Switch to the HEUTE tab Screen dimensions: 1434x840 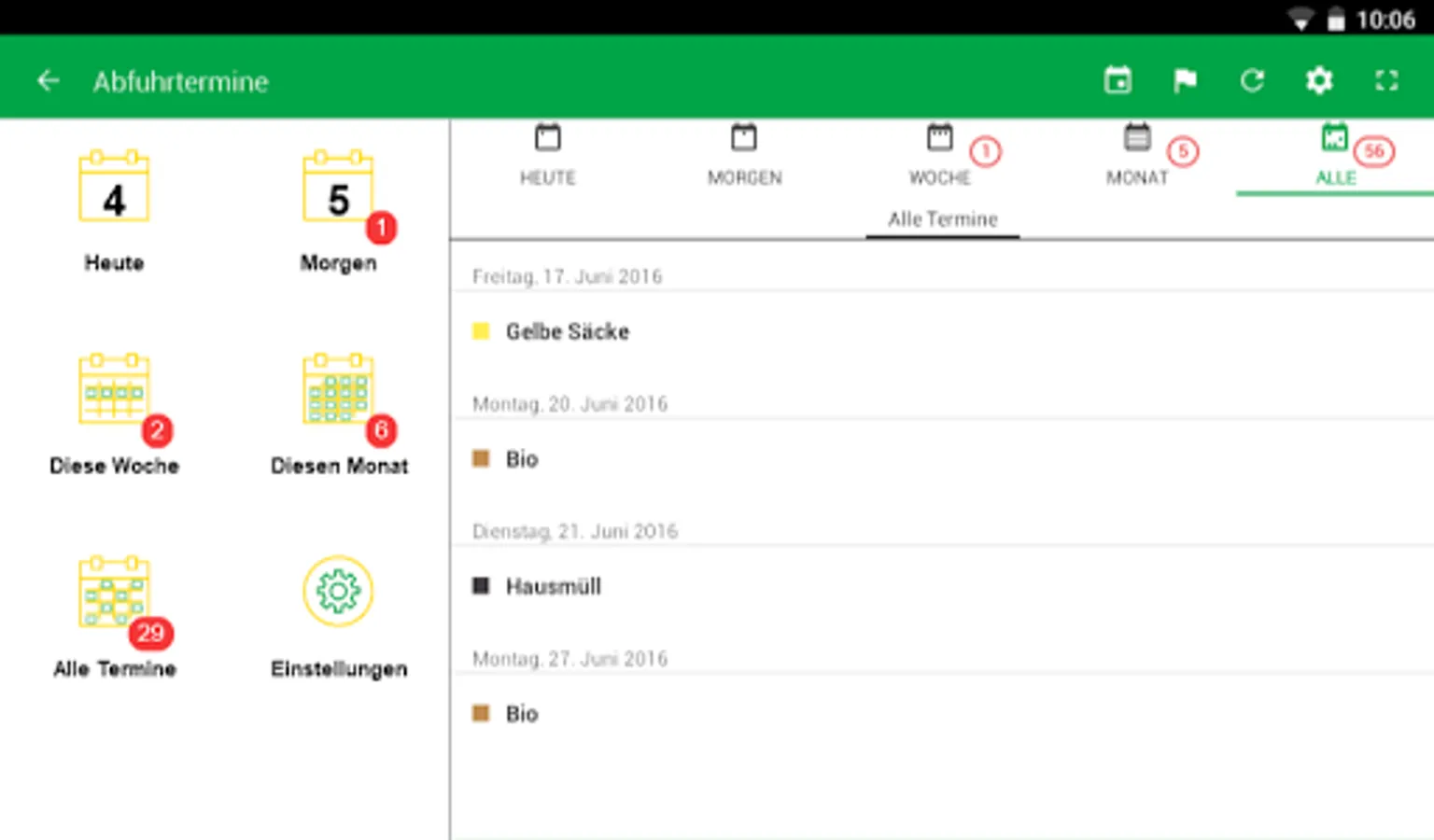click(548, 156)
